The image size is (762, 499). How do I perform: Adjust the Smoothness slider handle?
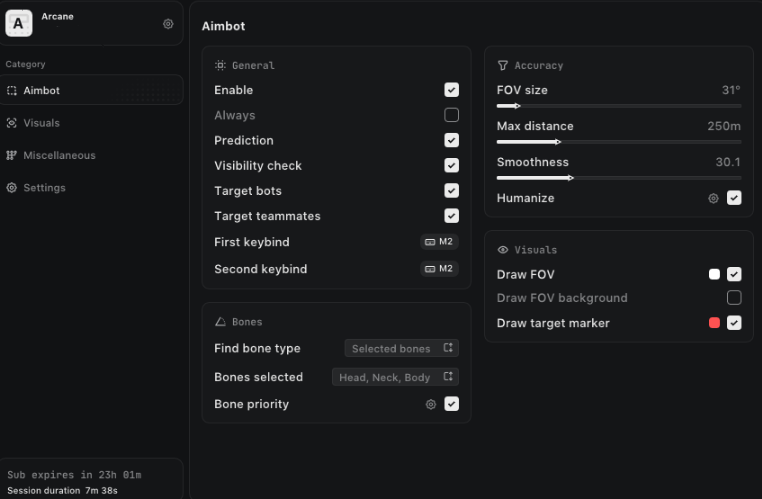pyautogui.click(x=571, y=178)
